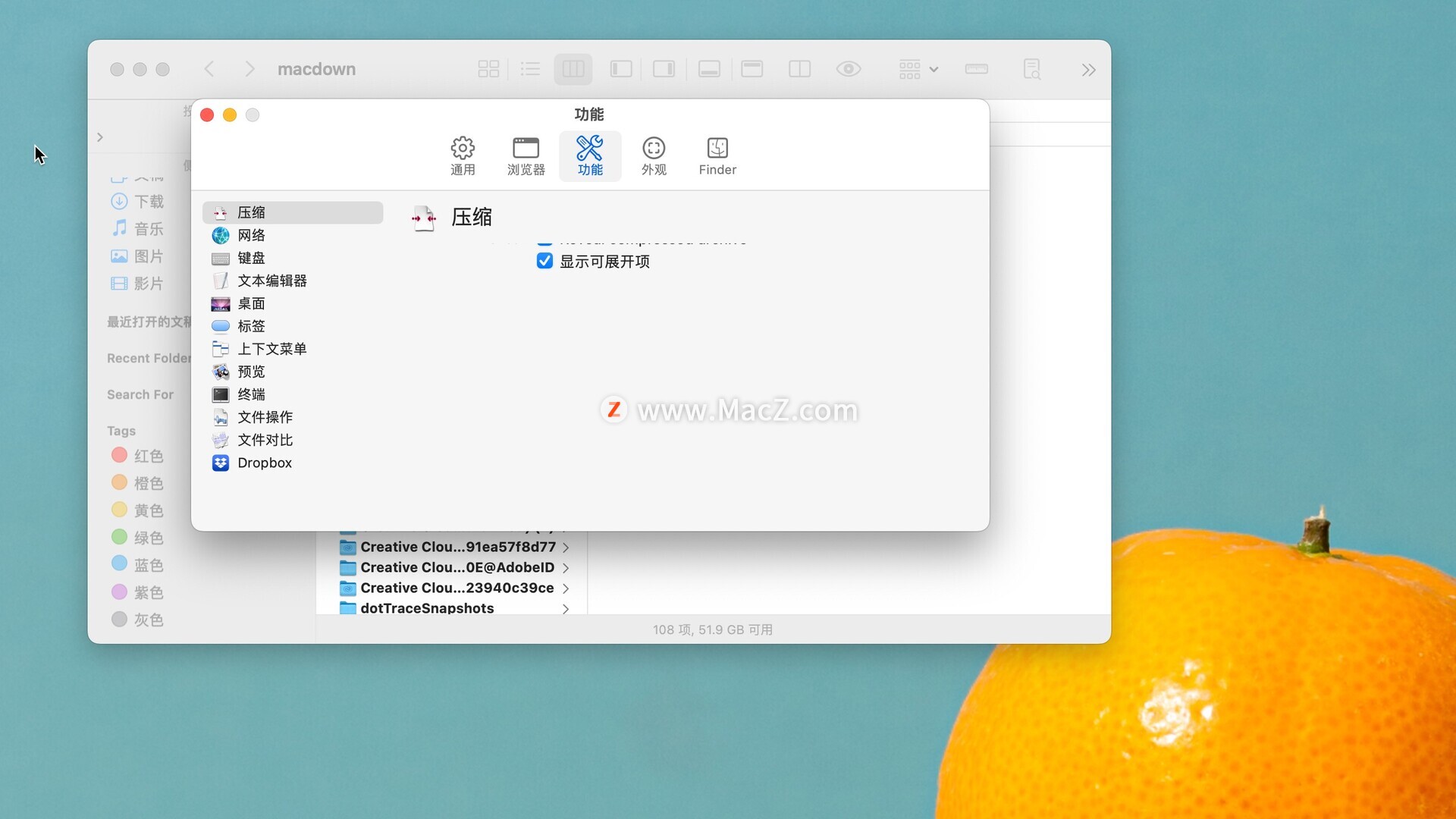Select 文件操作 in the features list
The width and height of the screenshot is (1456, 819).
click(x=293, y=417)
